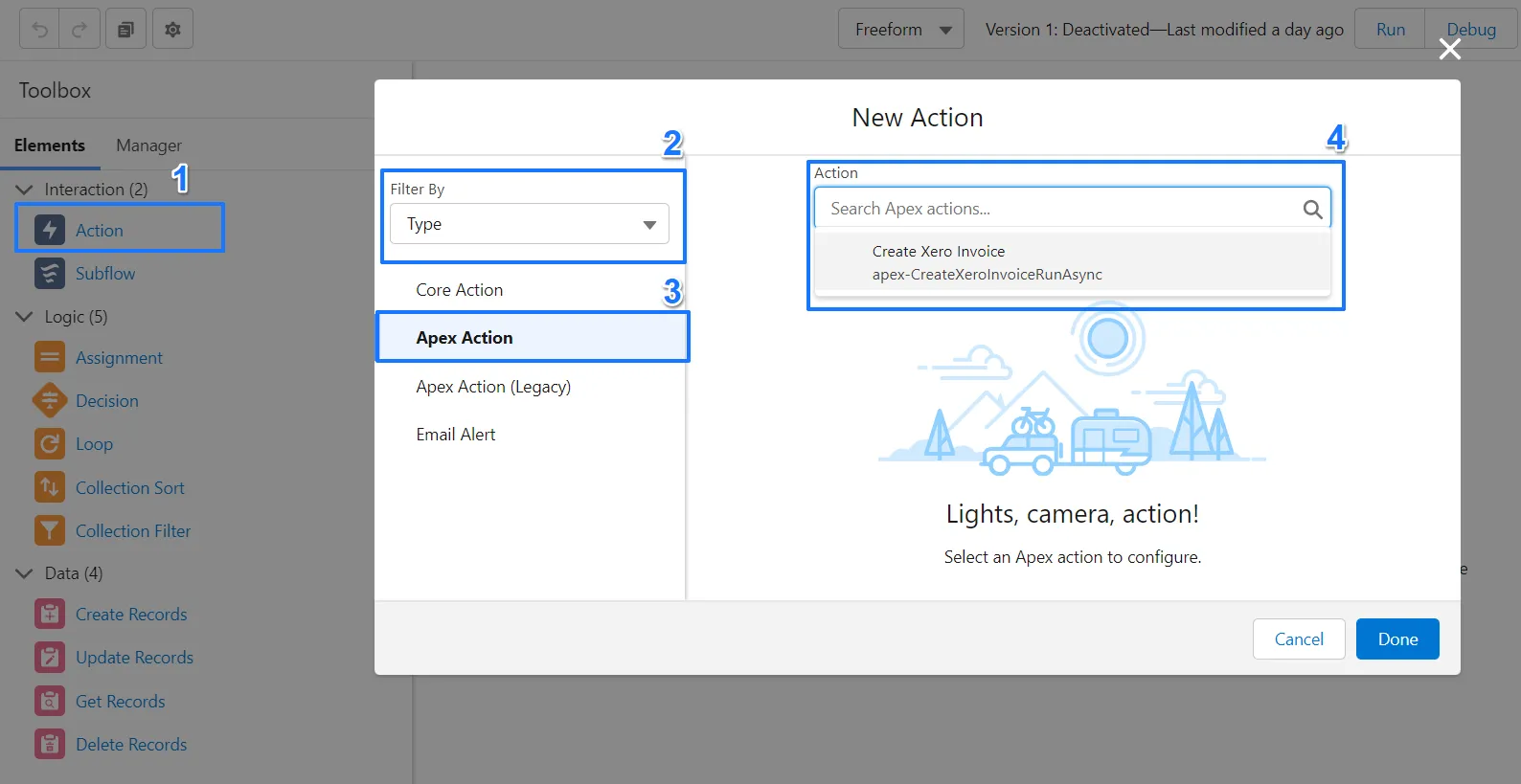Viewport: 1521px width, 784px height.
Task: Select Create Xero Invoice apex action
Action: pos(1072,262)
